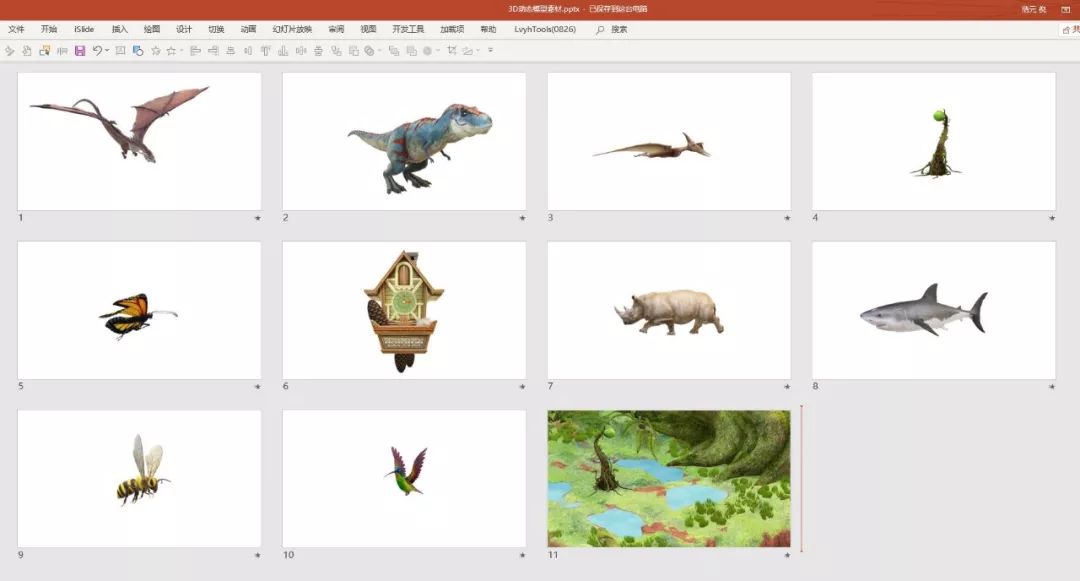Switch to the 审阅 ribbon tab

click(336, 30)
